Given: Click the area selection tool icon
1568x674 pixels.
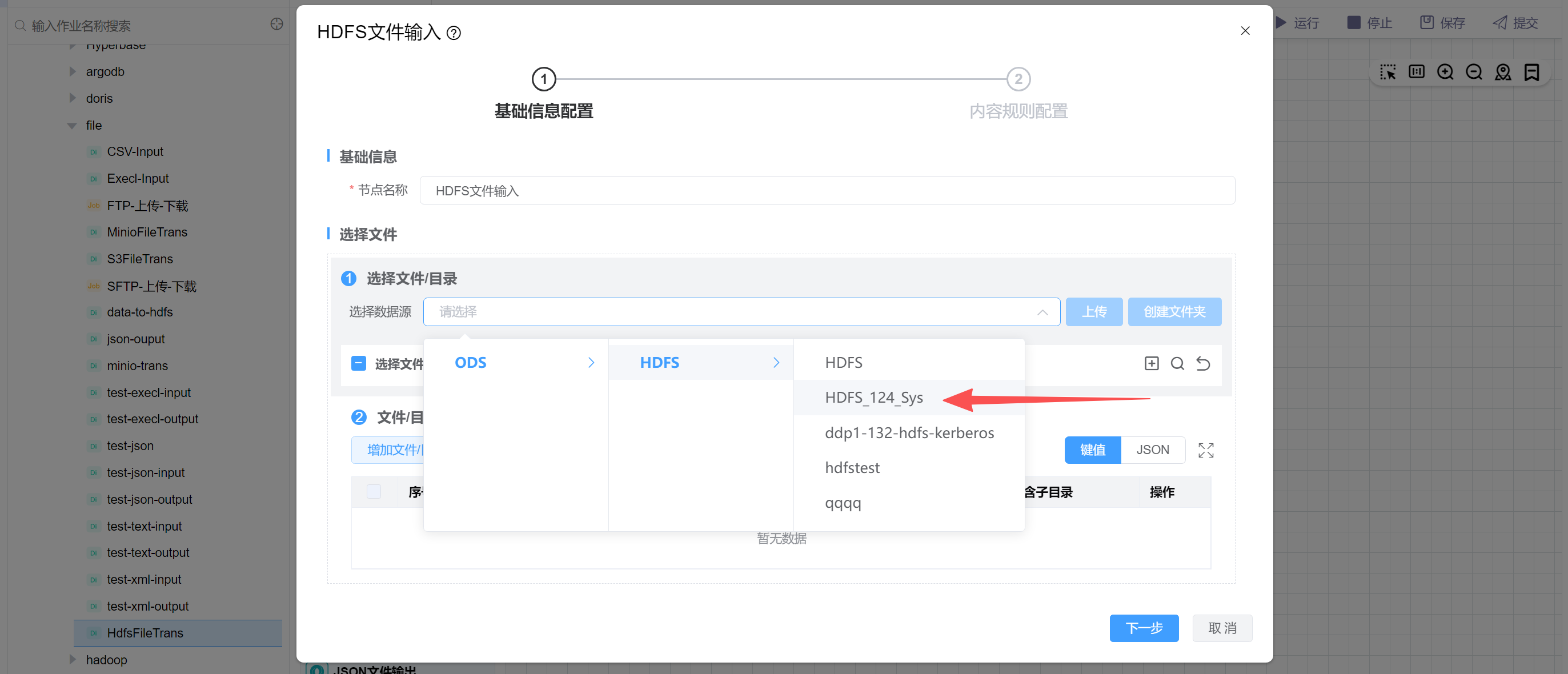Looking at the screenshot, I should [1387, 72].
